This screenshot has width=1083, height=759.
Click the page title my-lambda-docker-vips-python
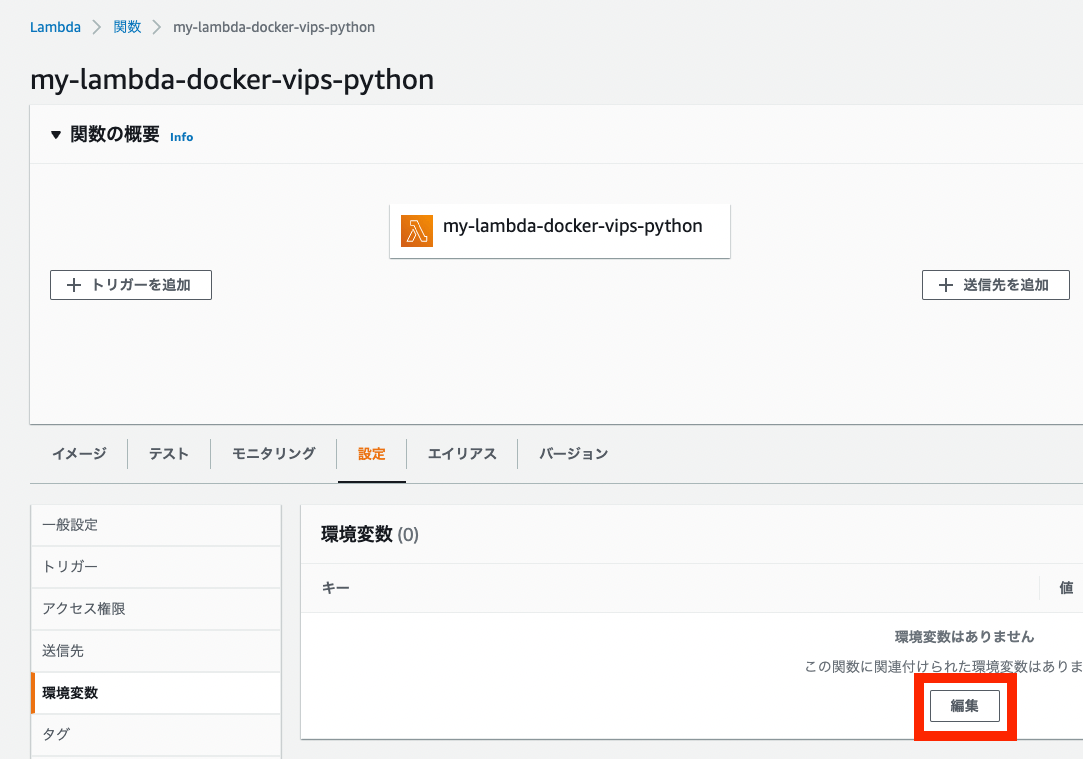[x=232, y=80]
